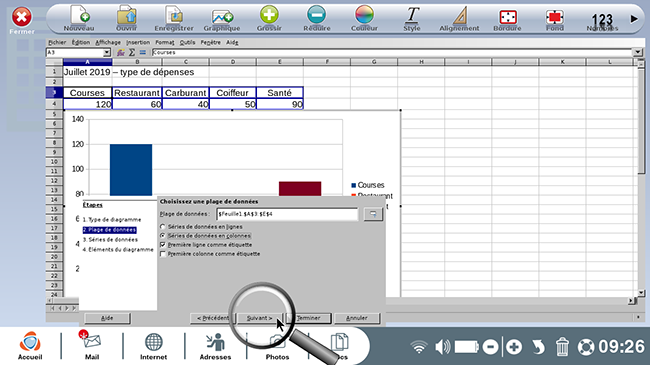
Task: Click the zoom-in plus tray icon
Action: tap(514, 347)
